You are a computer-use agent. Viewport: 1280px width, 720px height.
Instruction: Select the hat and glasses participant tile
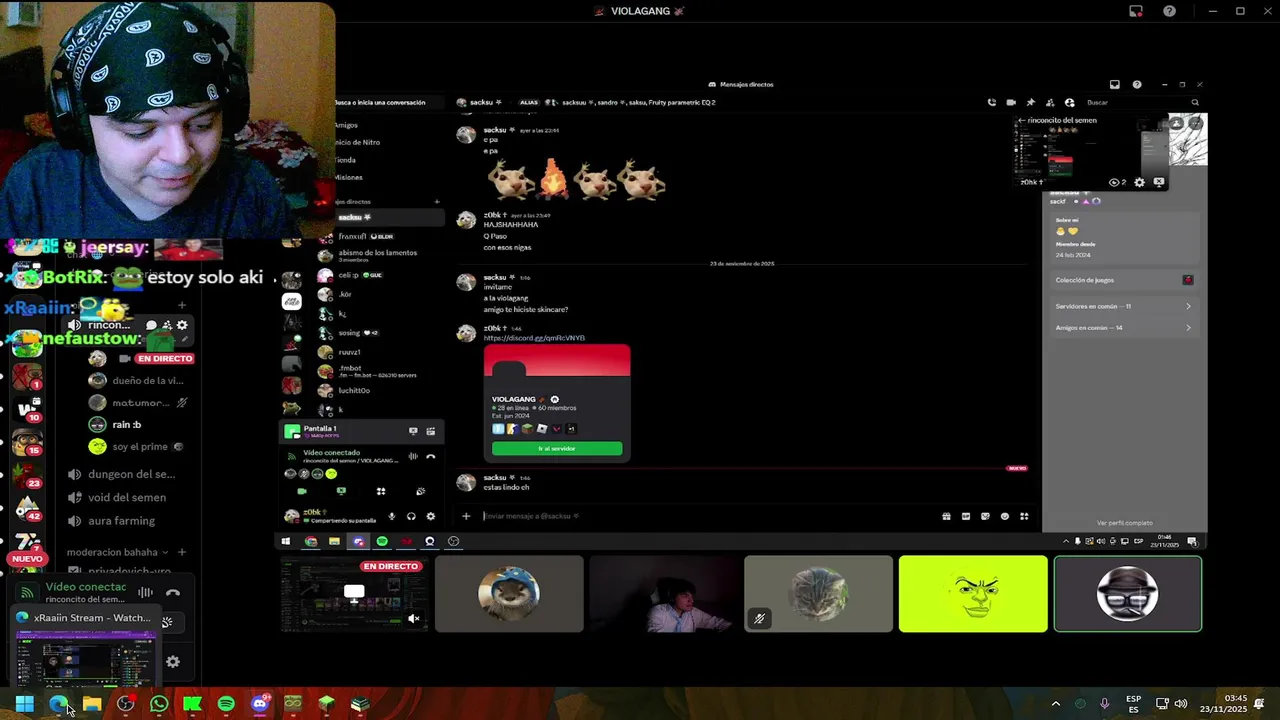[x=1128, y=594]
